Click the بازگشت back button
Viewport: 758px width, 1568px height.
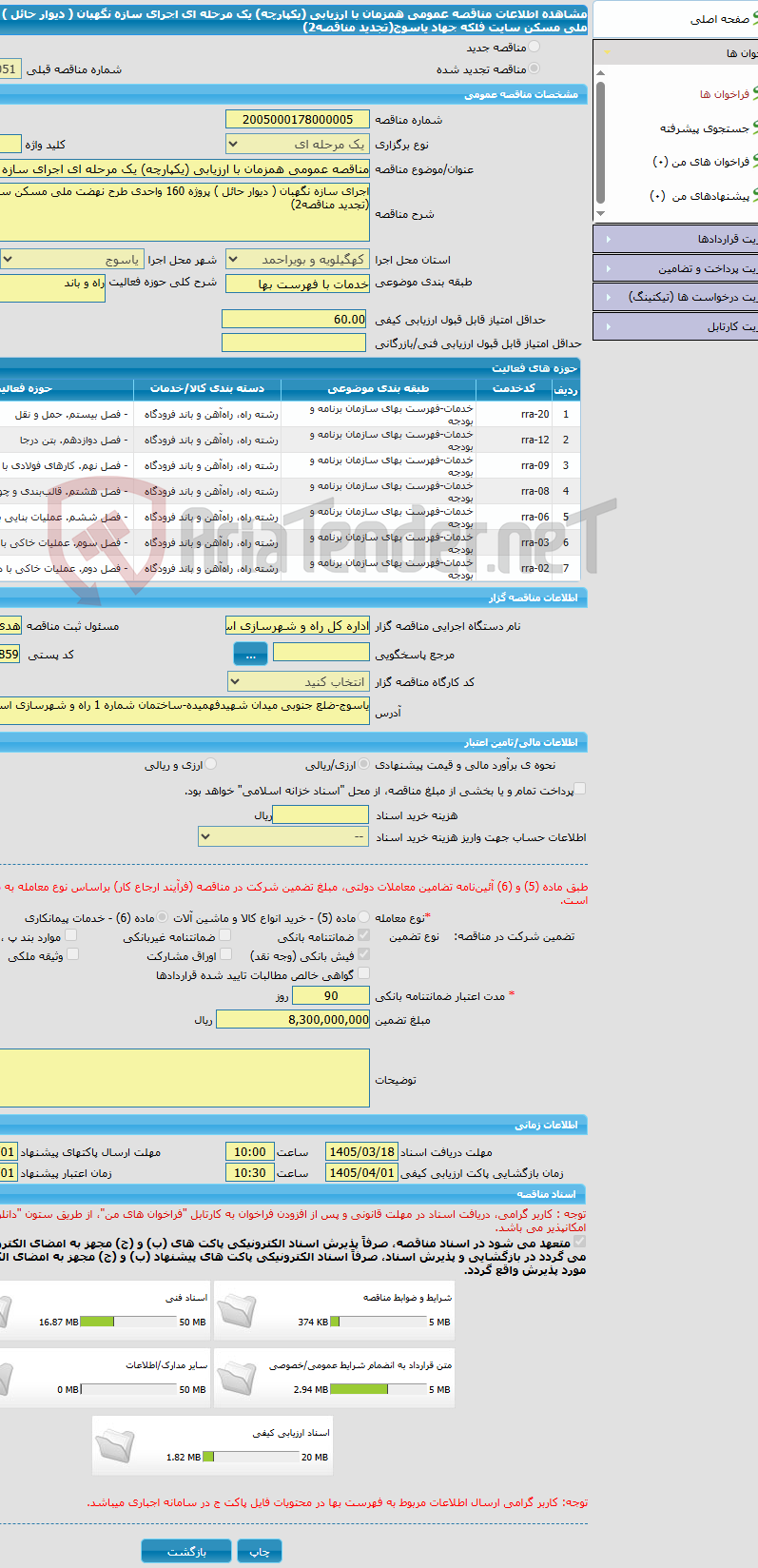186,1551
